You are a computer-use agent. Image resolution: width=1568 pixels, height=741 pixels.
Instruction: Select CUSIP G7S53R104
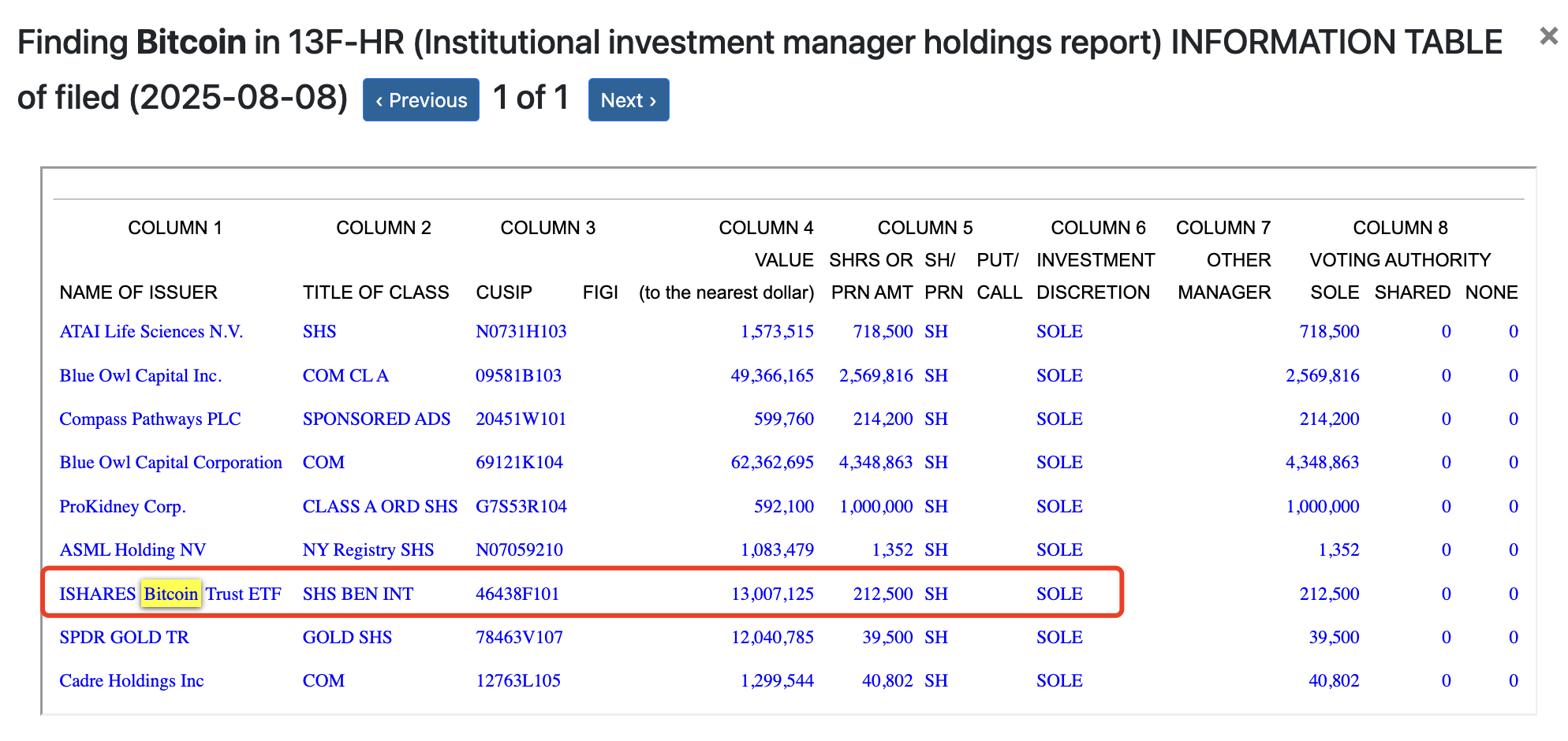pos(521,506)
